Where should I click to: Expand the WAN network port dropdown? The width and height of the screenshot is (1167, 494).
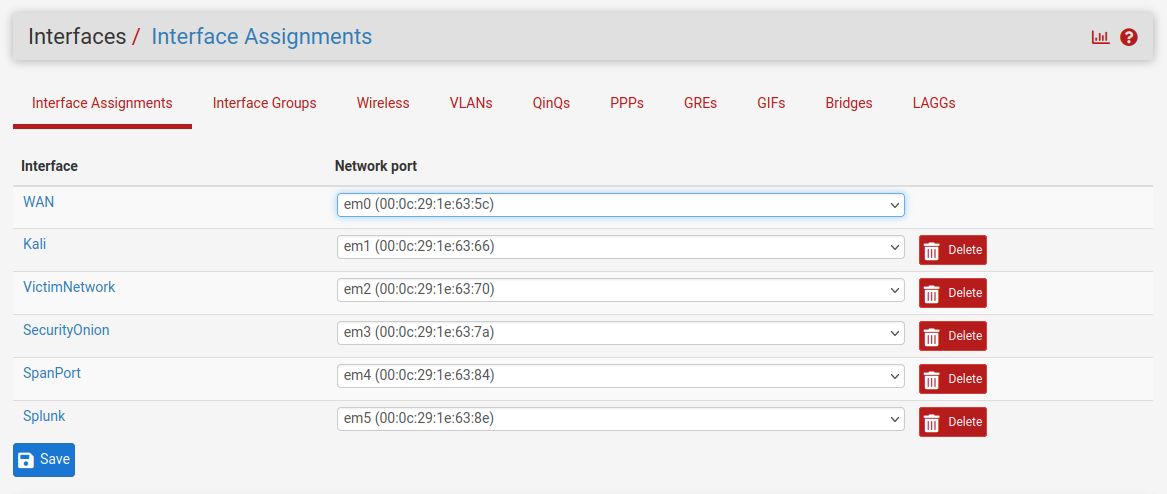pyautogui.click(x=620, y=204)
